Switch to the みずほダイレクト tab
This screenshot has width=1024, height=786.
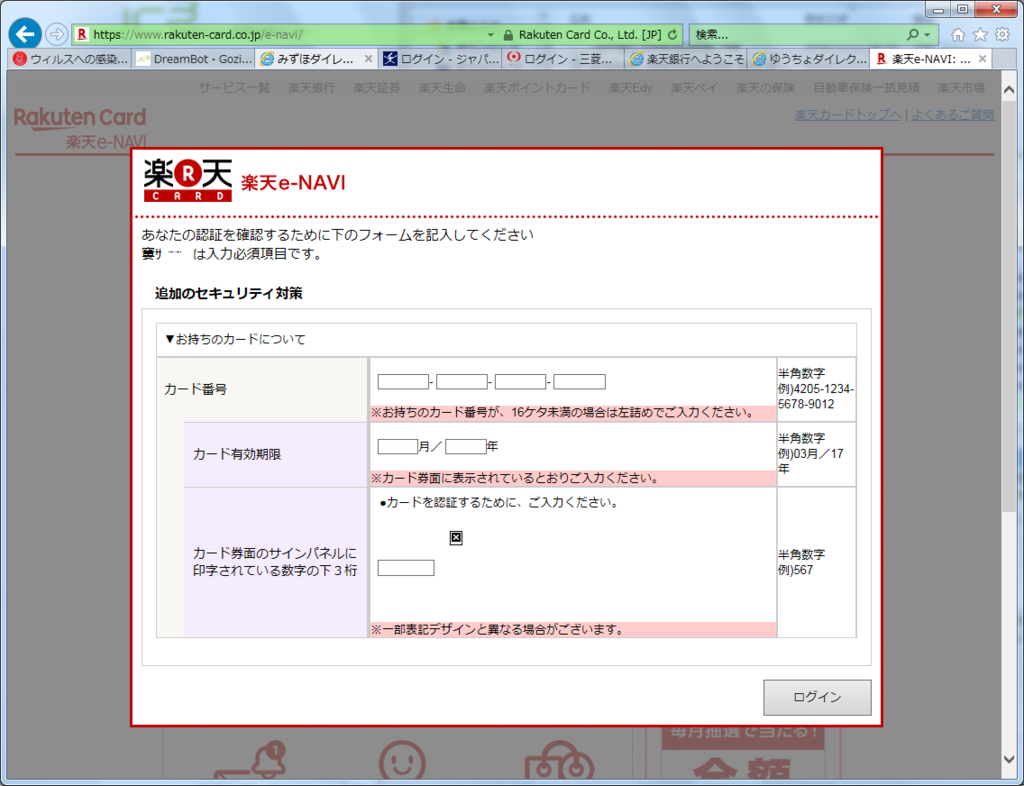(316, 59)
